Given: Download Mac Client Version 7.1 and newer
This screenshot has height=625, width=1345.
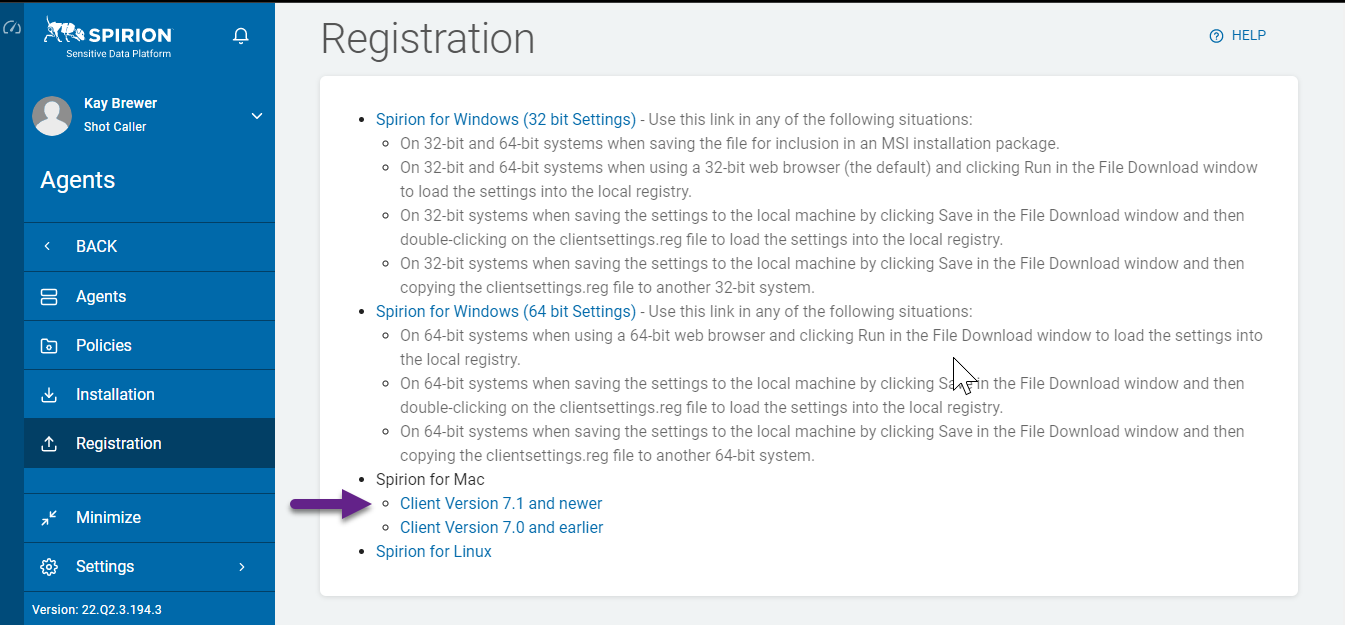Looking at the screenshot, I should [501, 504].
